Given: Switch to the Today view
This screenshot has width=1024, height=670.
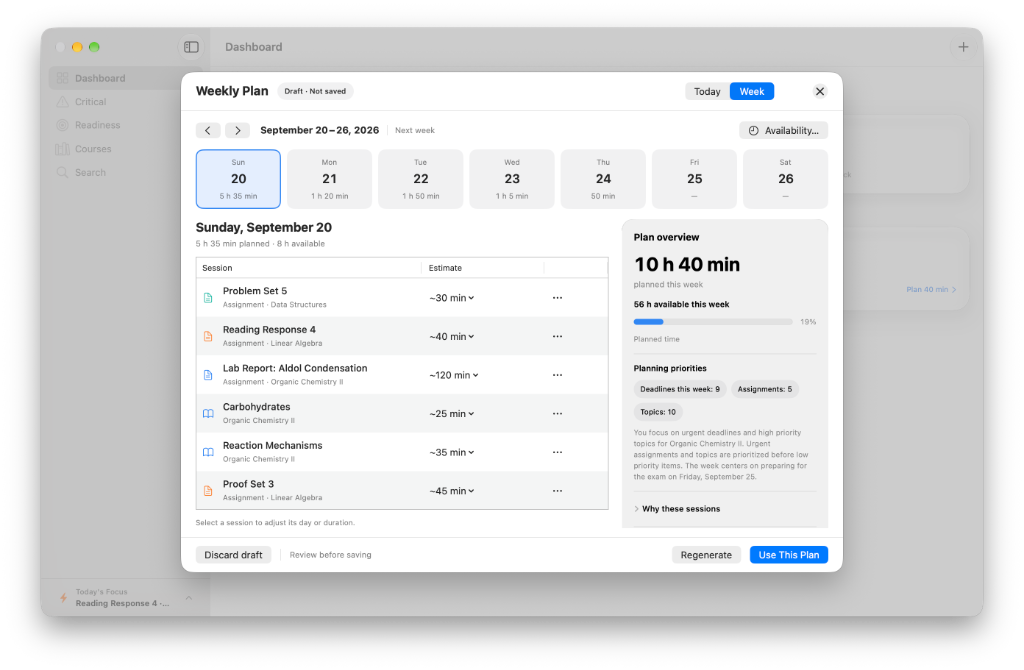Looking at the screenshot, I should coord(707,91).
